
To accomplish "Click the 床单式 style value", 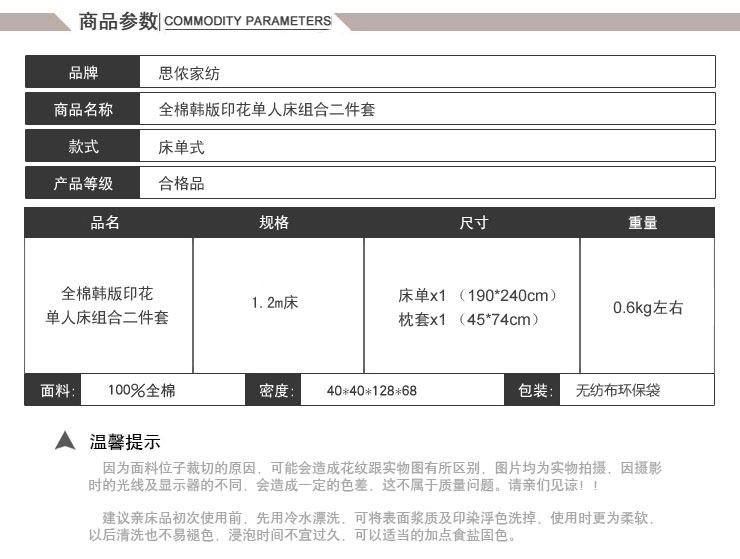I will [182, 147].
